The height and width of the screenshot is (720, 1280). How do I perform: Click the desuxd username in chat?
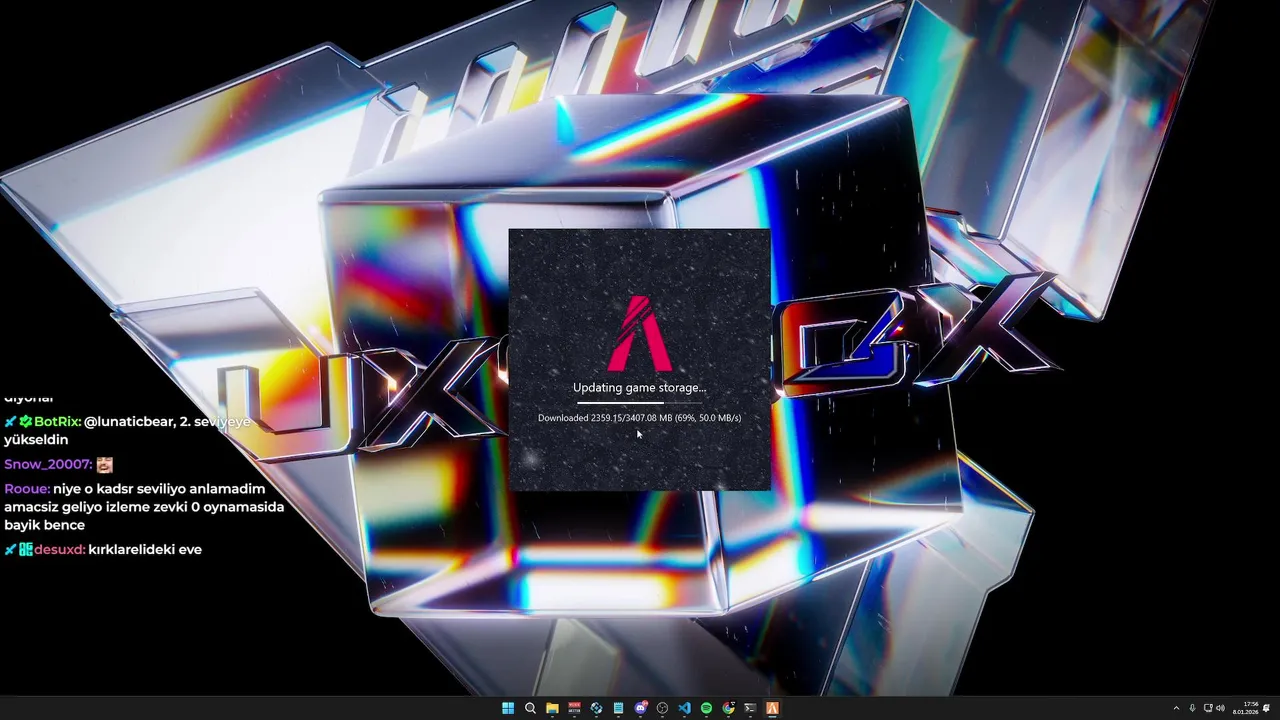click(x=59, y=549)
